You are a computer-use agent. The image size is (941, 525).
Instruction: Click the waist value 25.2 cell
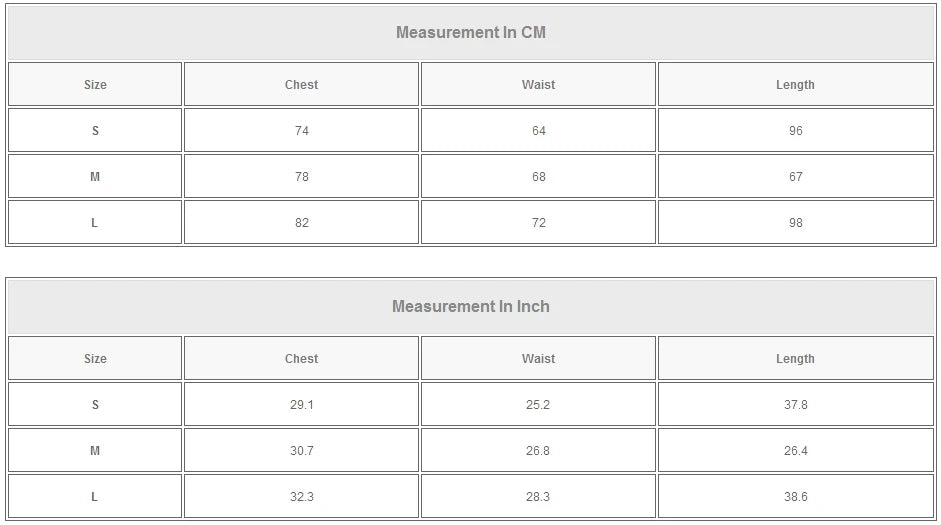pos(538,405)
